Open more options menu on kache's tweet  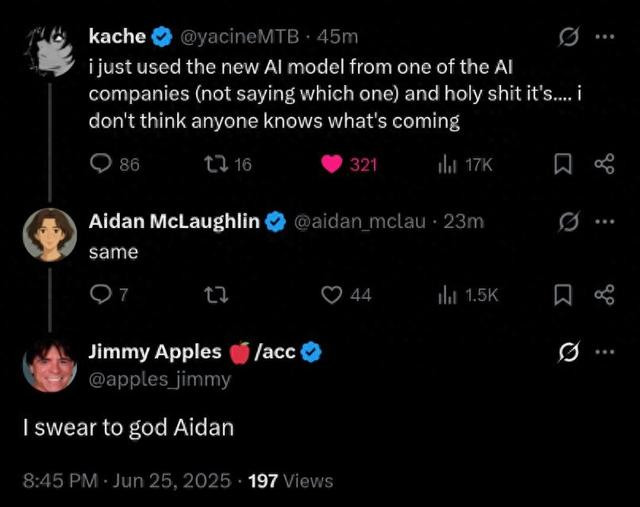[x=605, y=37]
